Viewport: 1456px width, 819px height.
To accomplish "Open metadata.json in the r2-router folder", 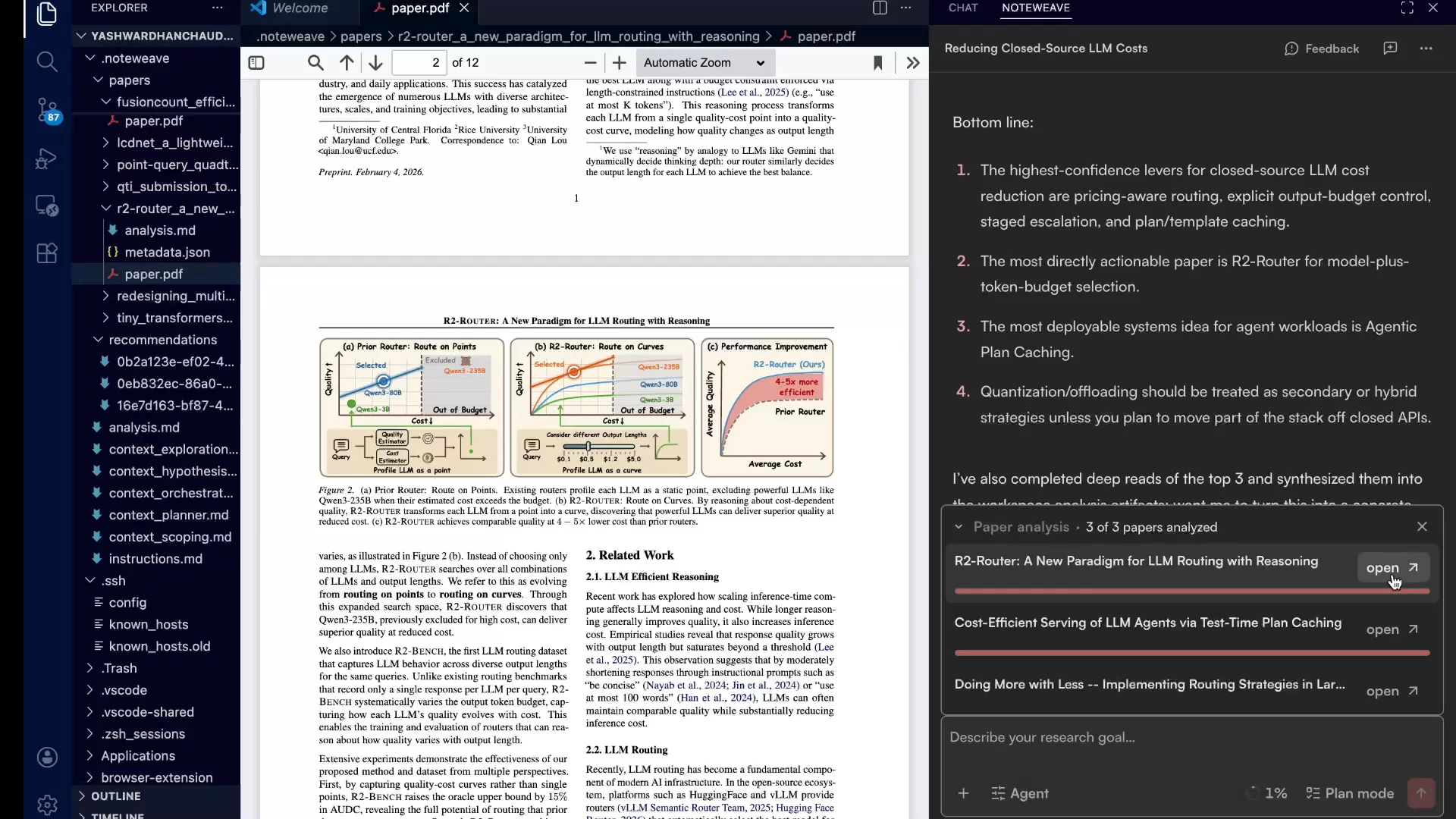I will (156, 253).
